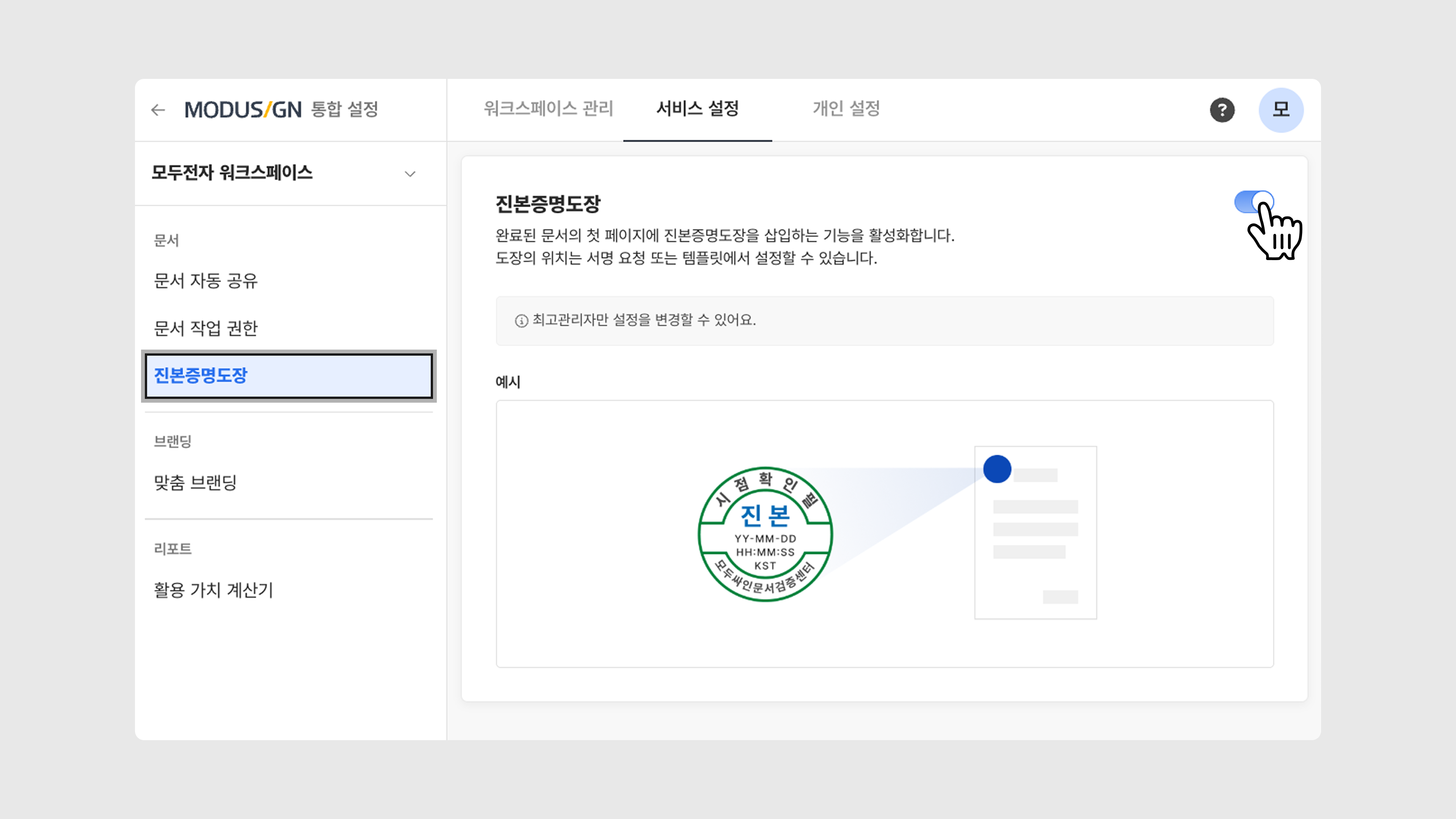This screenshot has width=1456, height=819.
Task: Open 모두전자 워크스페이스 selector
Action: (x=232, y=173)
